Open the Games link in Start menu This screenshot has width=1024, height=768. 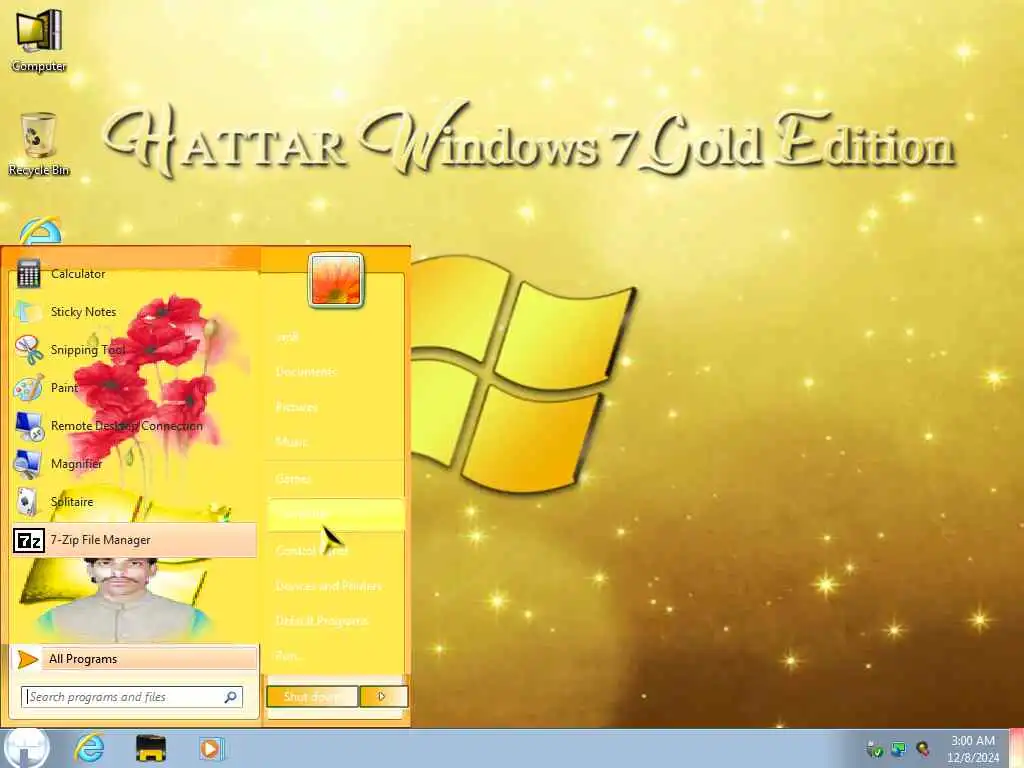pyautogui.click(x=293, y=479)
